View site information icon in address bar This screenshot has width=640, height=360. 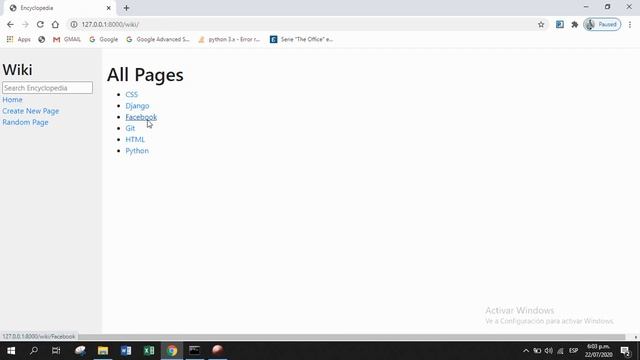[x=74, y=24]
